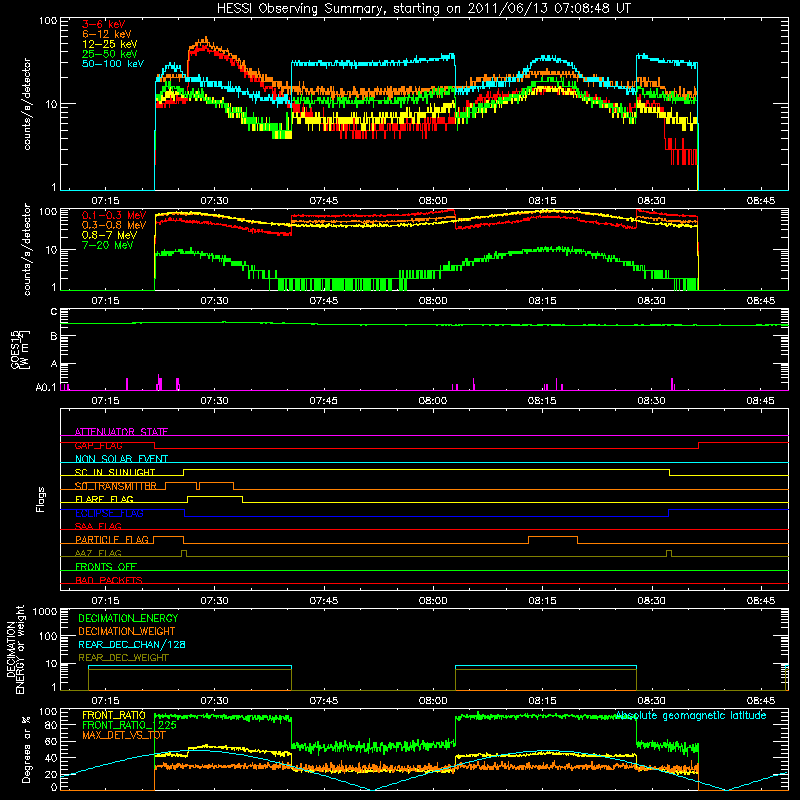Click the PARTICLE_FLAG label
Viewport: 800px width, 800px height.
tap(112, 539)
